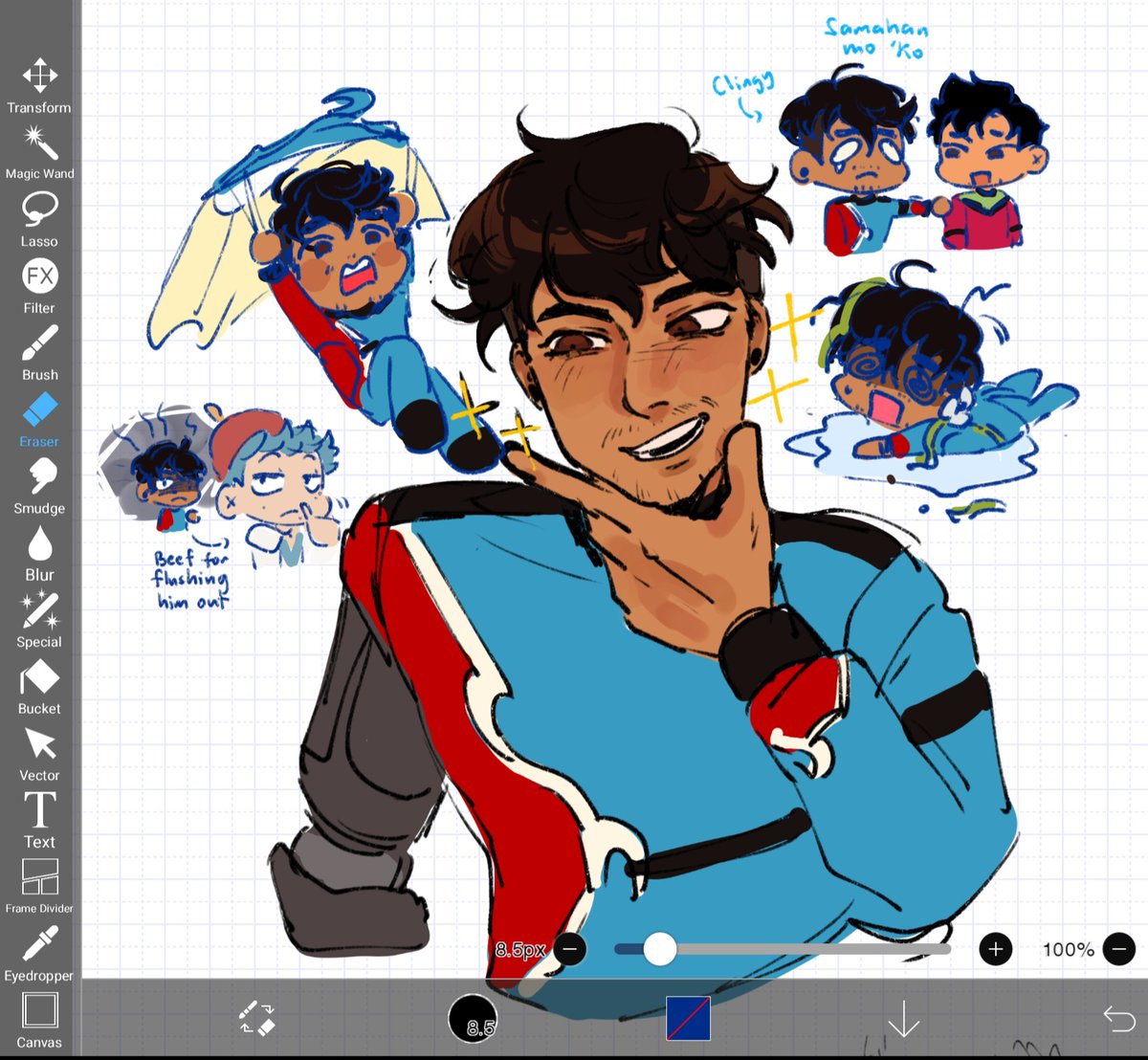Select the Magic Wand tool
Viewport: 1148px width, 1060px height.
39,152
